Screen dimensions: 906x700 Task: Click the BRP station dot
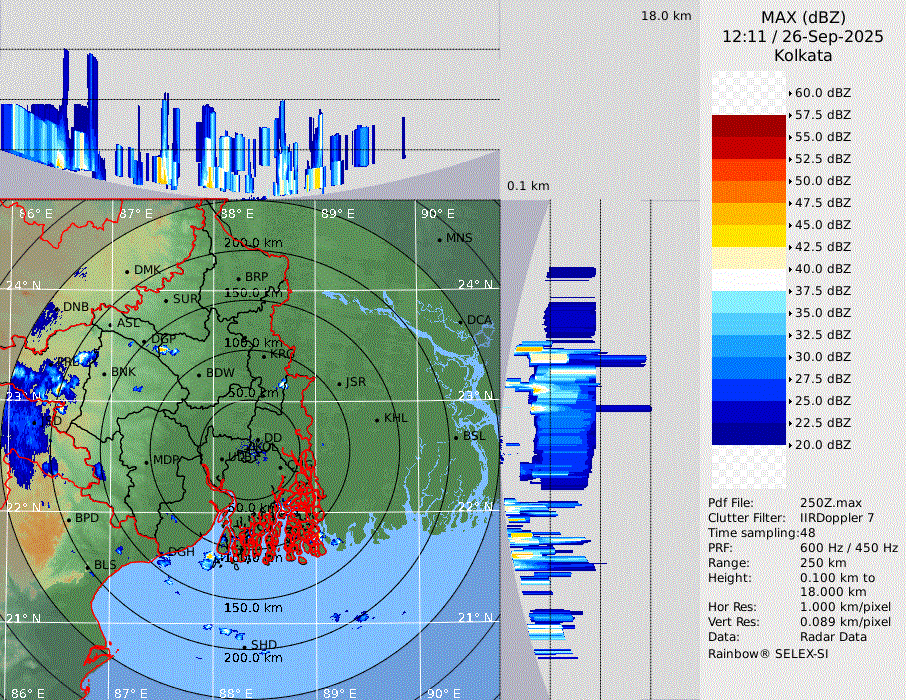(238, 278)
